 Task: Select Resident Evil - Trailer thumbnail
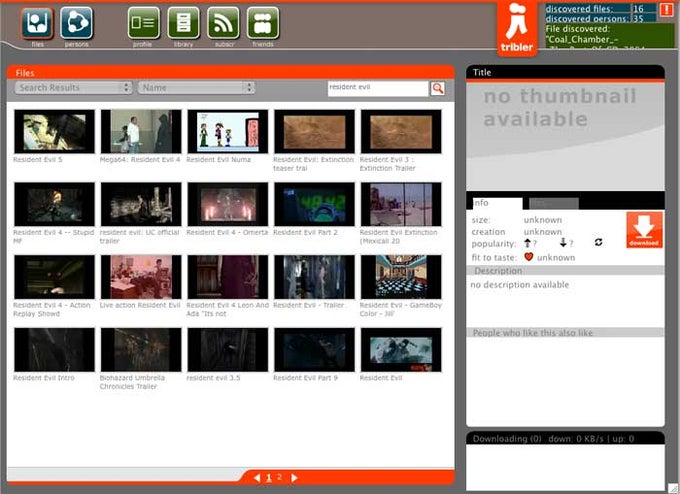314,277
